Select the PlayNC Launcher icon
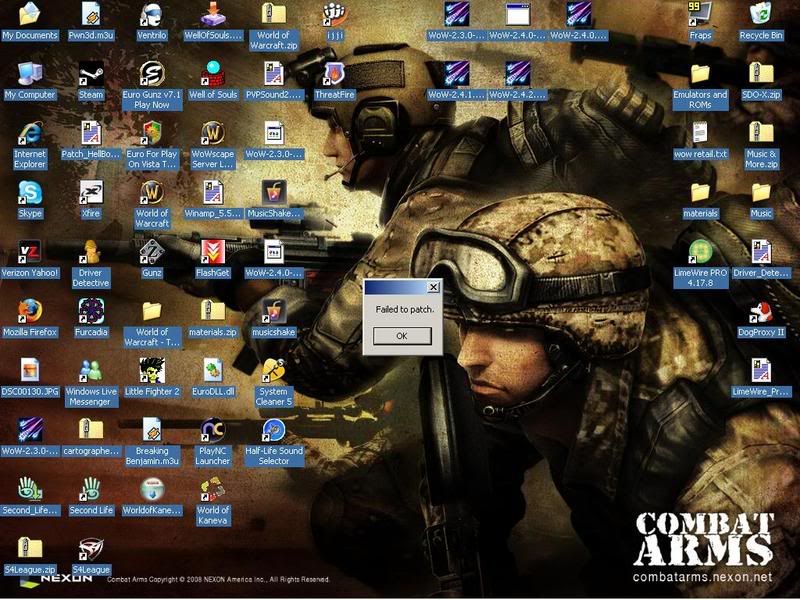This screenshot has height=600, width=800. click(213, 430)
